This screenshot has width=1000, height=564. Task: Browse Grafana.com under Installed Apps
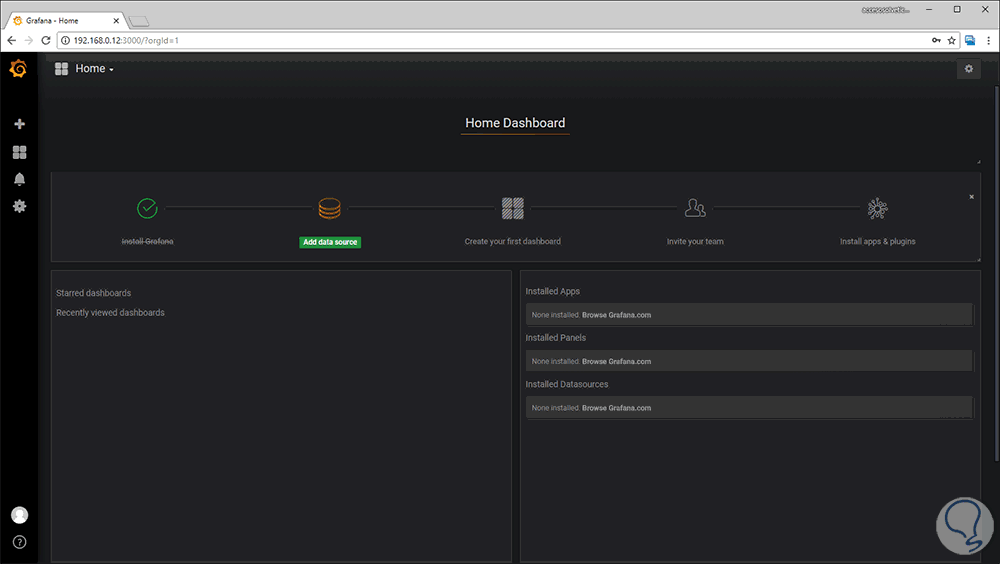617,315
